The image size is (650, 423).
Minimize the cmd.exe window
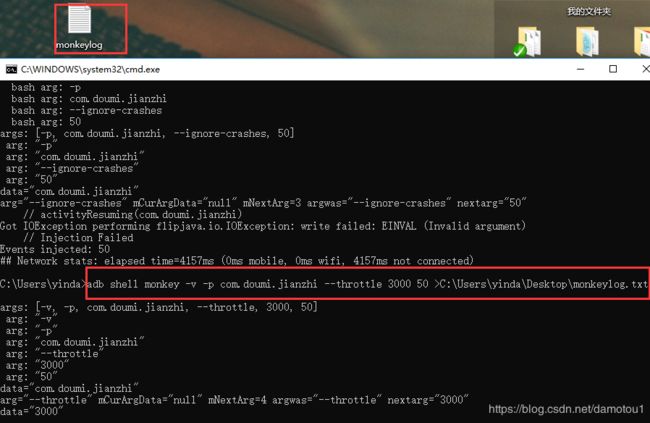(580, 69)
